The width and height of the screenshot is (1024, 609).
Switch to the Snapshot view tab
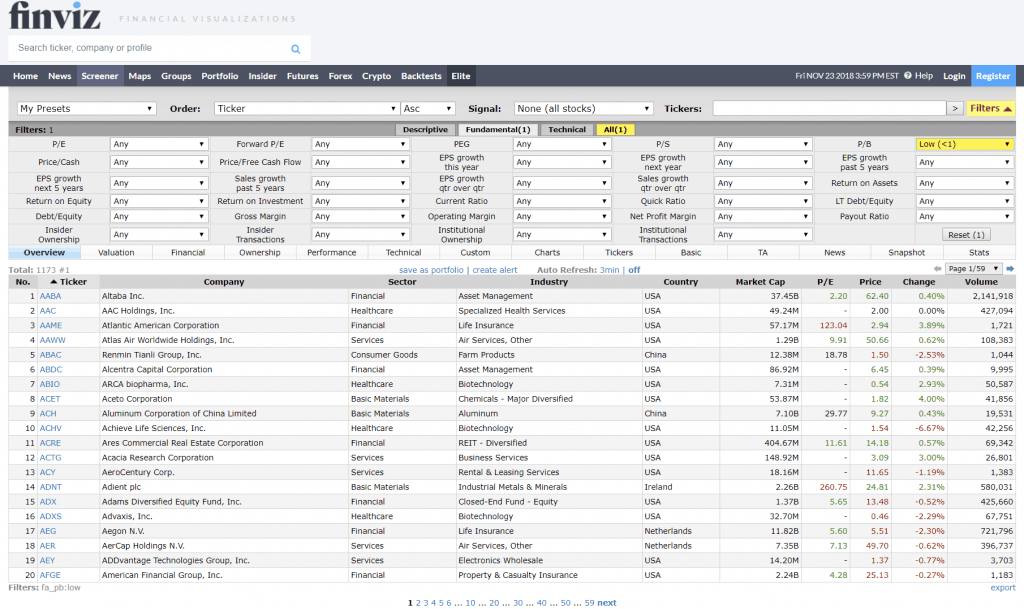(906, 253)
